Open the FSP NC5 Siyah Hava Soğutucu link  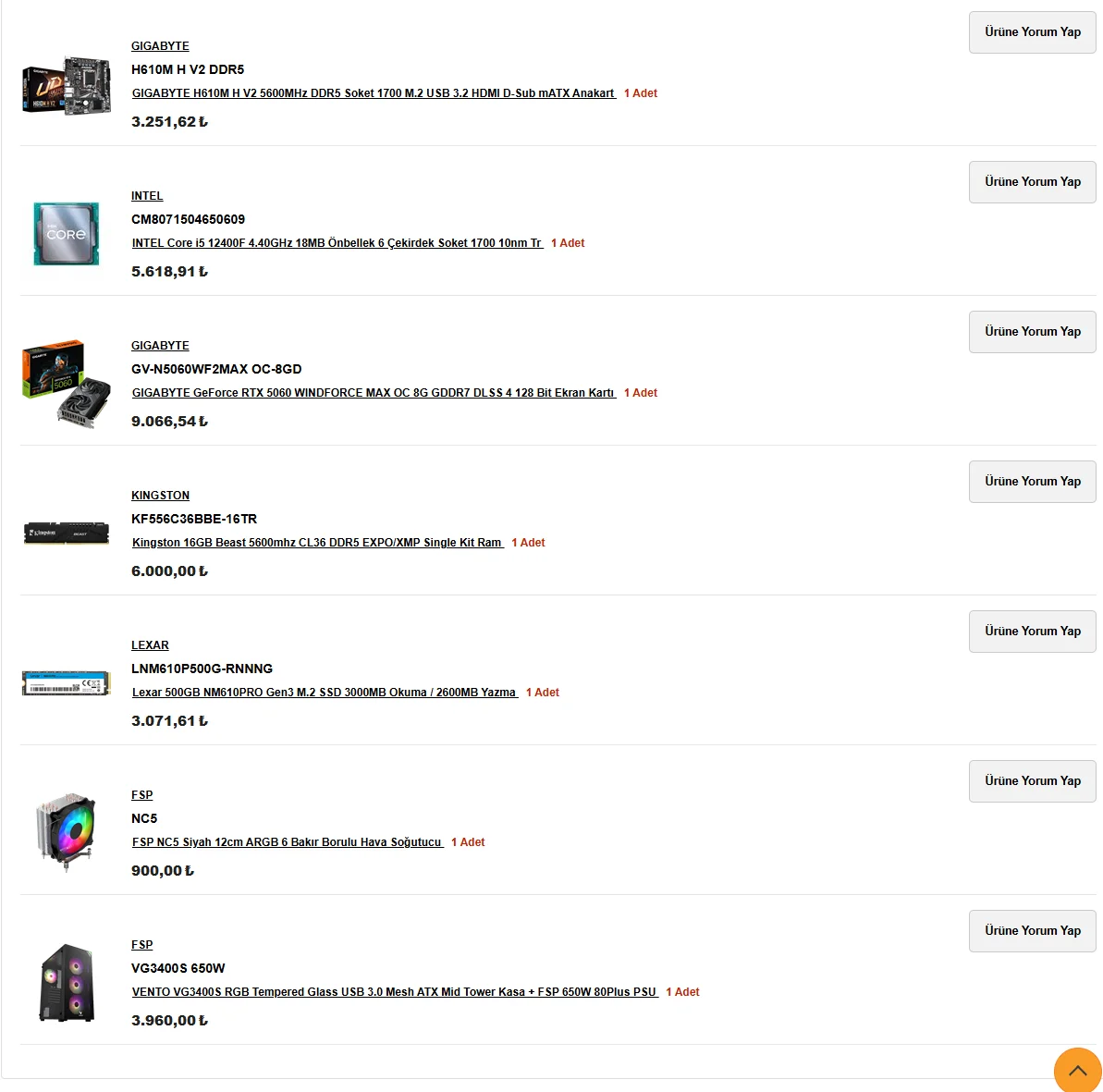pyautogui.click(x=288, y=842)
